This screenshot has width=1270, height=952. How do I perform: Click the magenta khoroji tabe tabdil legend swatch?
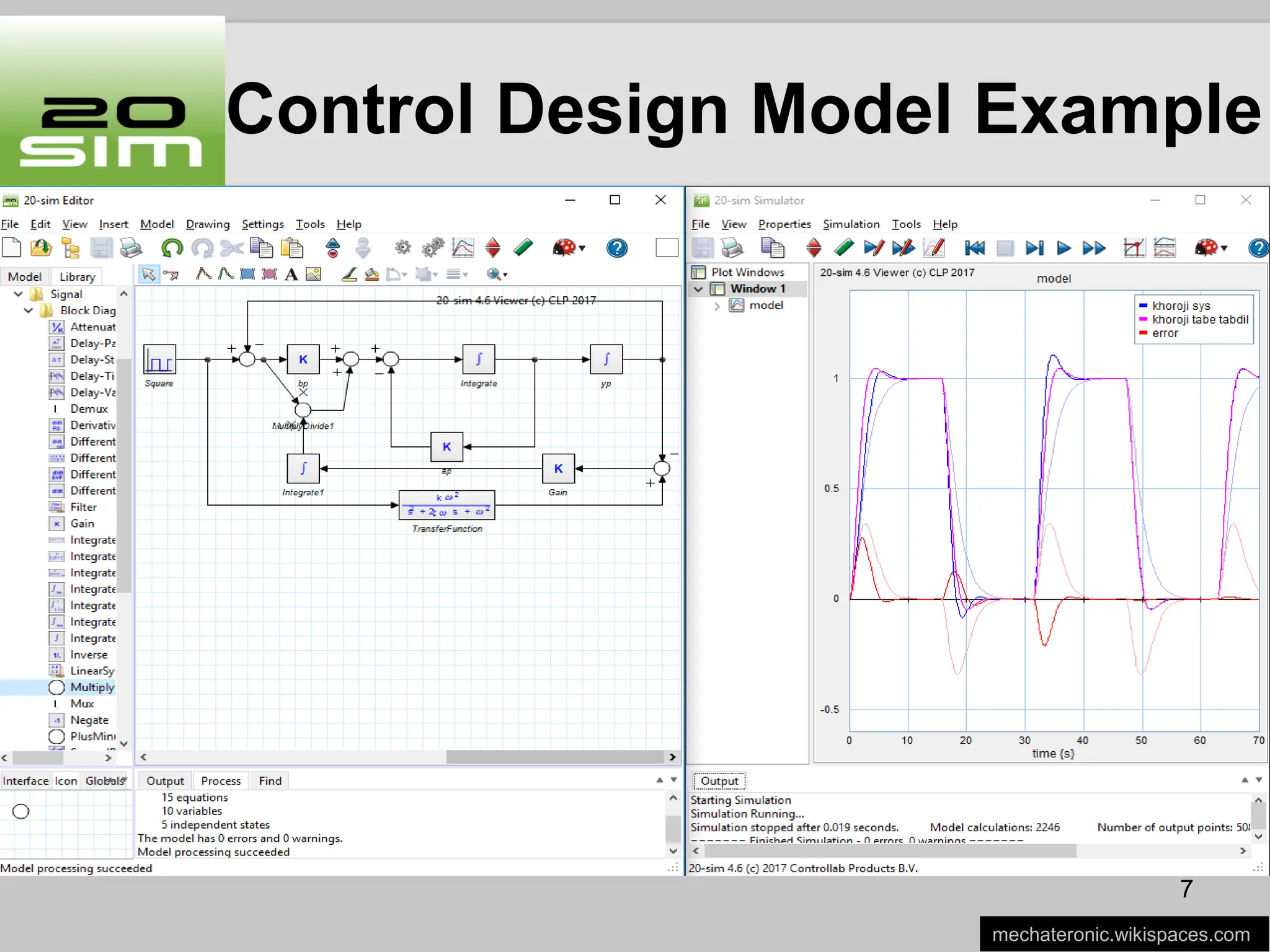pyautogui.click(x=1143, y=320)
